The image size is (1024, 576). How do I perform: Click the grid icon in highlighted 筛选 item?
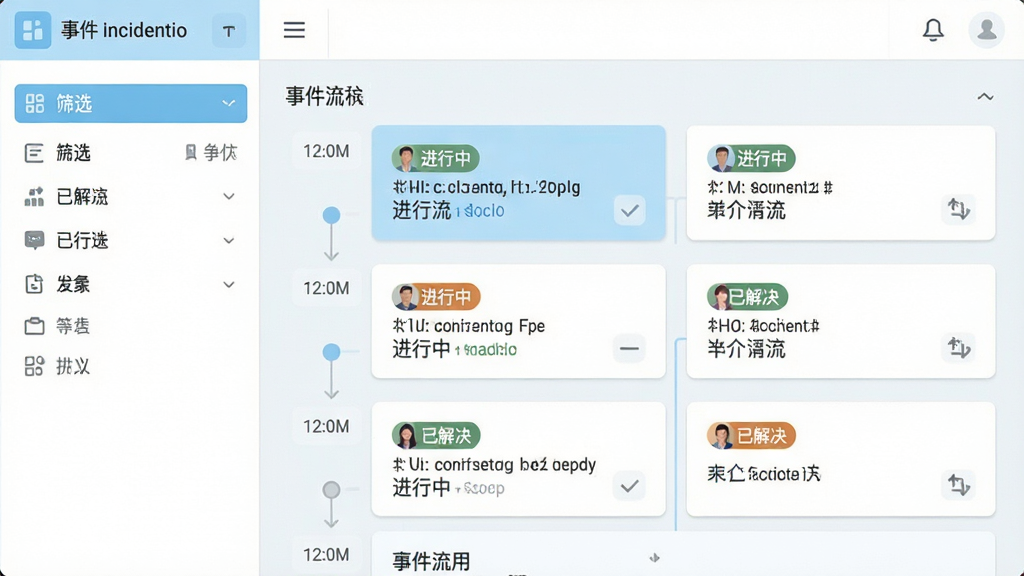point(35,103)
